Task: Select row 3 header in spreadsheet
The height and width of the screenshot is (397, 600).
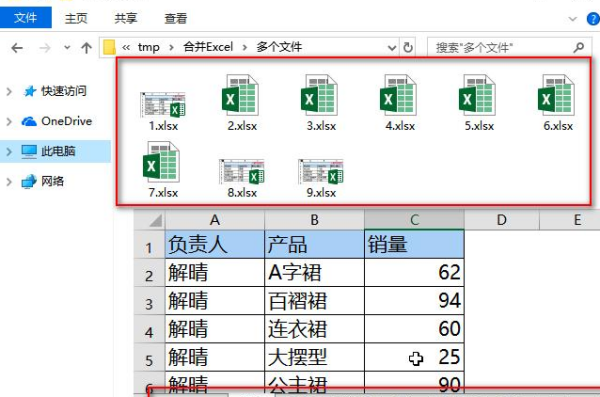Action: tap(149, 301)
